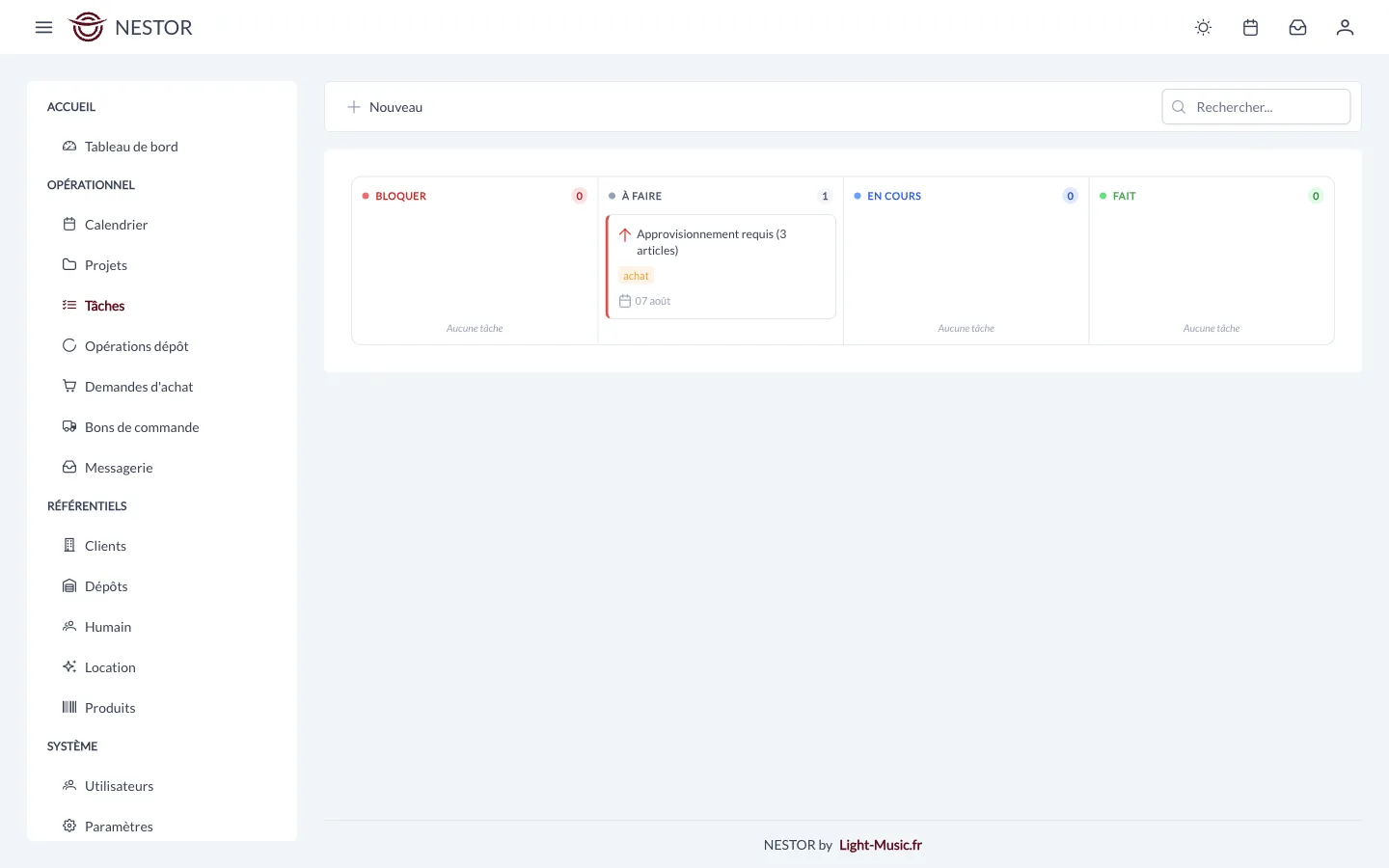Follow the Light-Music.fr footer link
1389x868 pixels.
coord(881,845)
